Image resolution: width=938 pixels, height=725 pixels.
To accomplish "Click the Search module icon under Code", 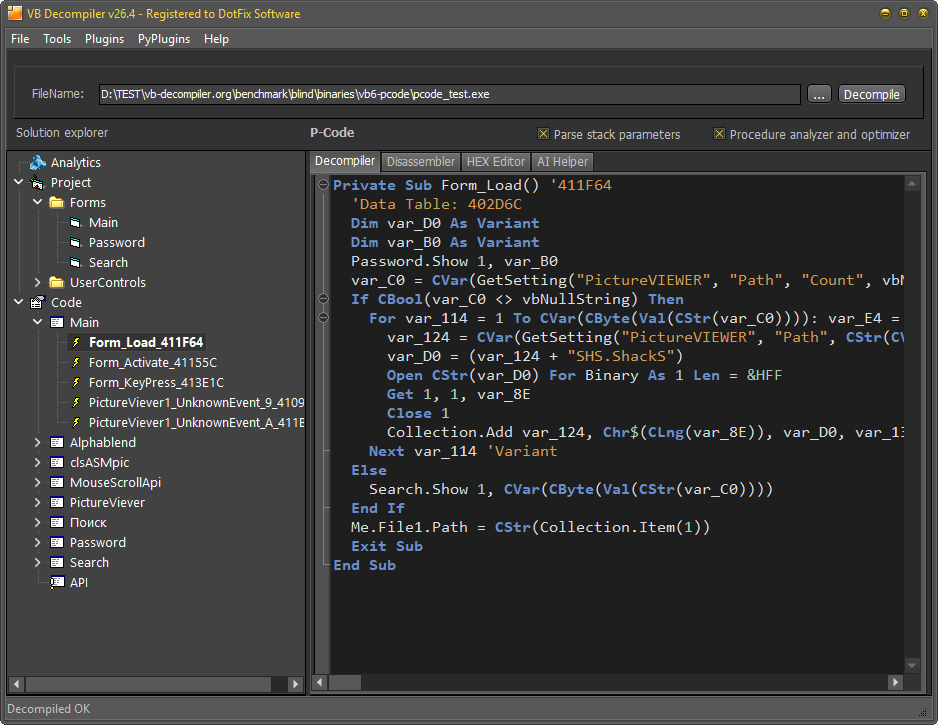I will tap(57, 563).
